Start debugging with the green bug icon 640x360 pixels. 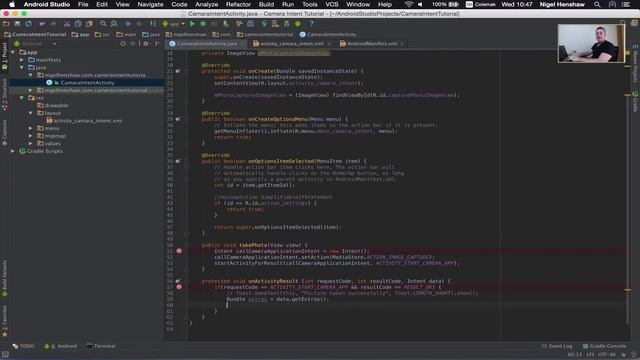pos(203,24)
